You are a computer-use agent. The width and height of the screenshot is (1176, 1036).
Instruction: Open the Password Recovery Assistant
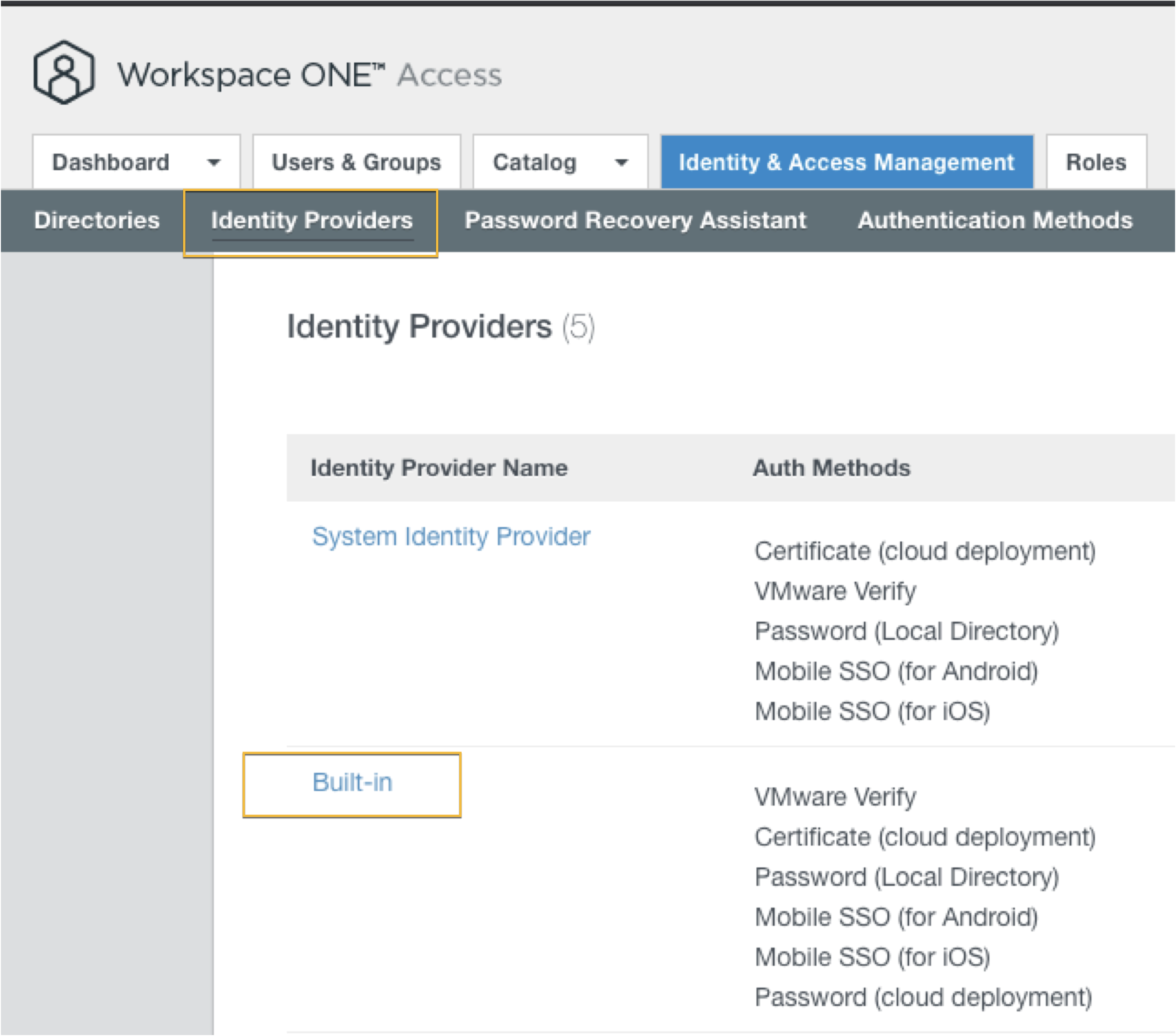click(635, 220)
